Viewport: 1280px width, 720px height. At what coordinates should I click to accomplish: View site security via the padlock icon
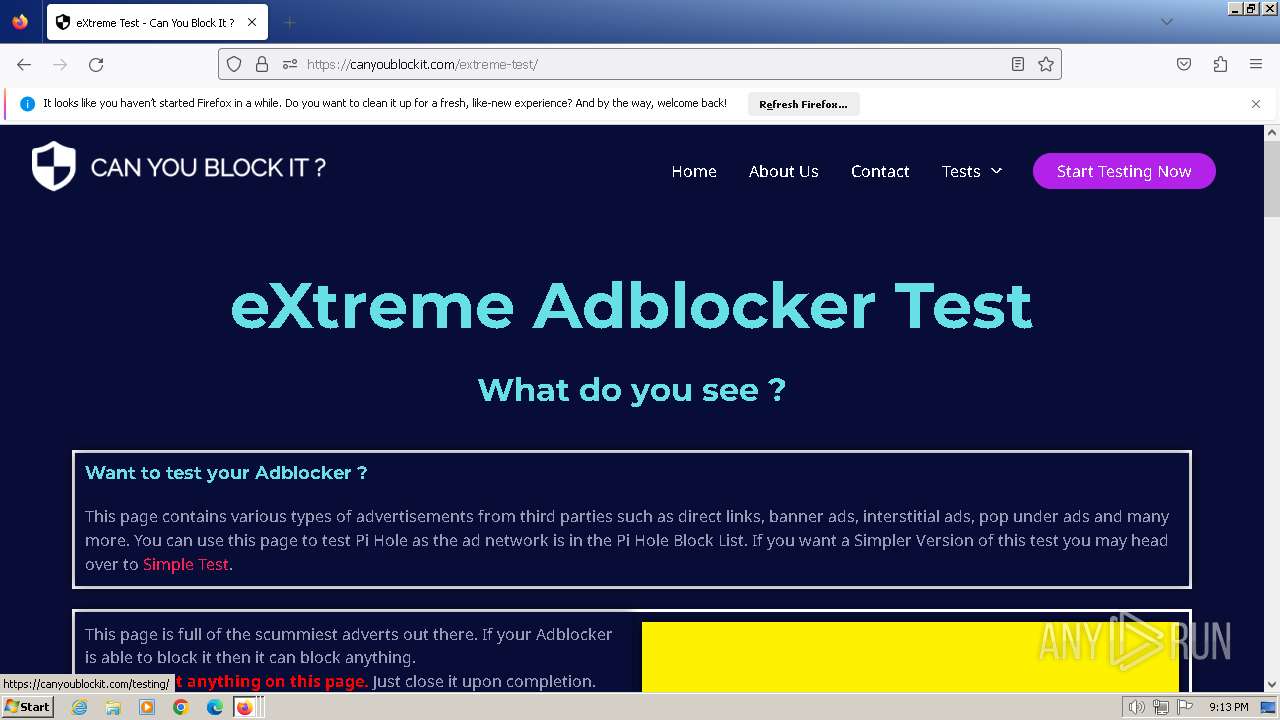(x=262, y=64)
